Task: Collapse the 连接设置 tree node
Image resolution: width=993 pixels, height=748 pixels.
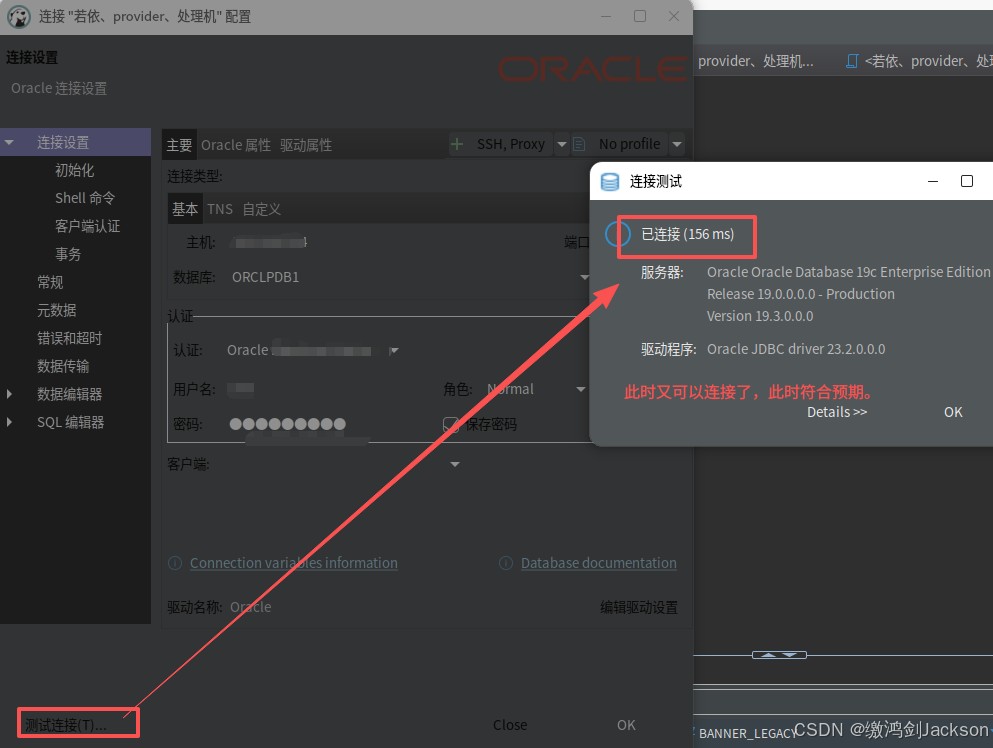Action: [9, 143]
